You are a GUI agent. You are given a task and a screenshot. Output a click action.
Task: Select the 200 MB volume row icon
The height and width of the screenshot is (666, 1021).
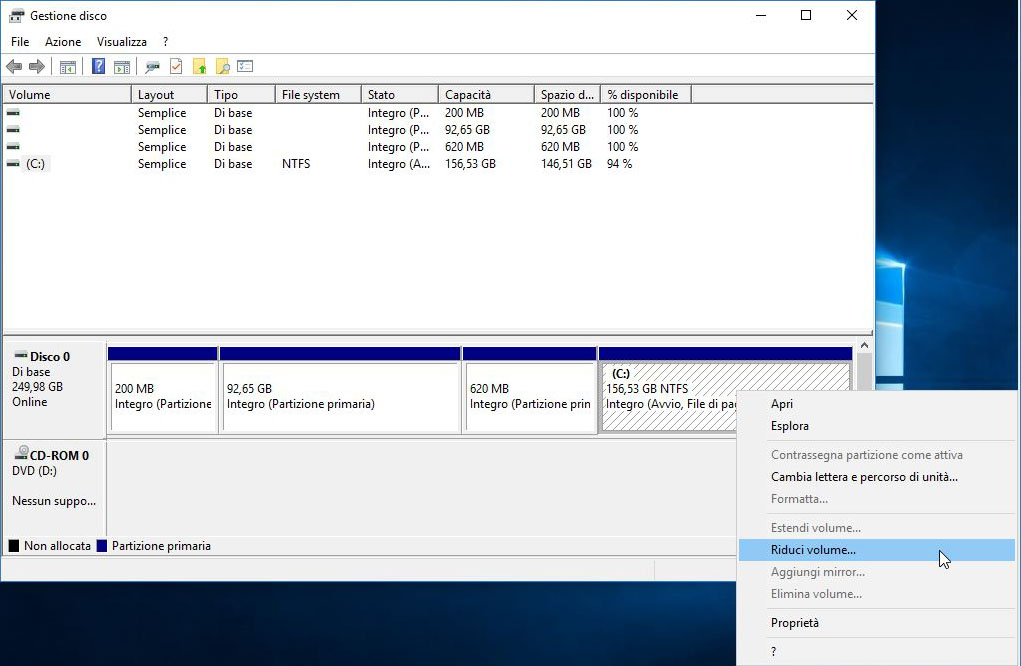point(13,113)
